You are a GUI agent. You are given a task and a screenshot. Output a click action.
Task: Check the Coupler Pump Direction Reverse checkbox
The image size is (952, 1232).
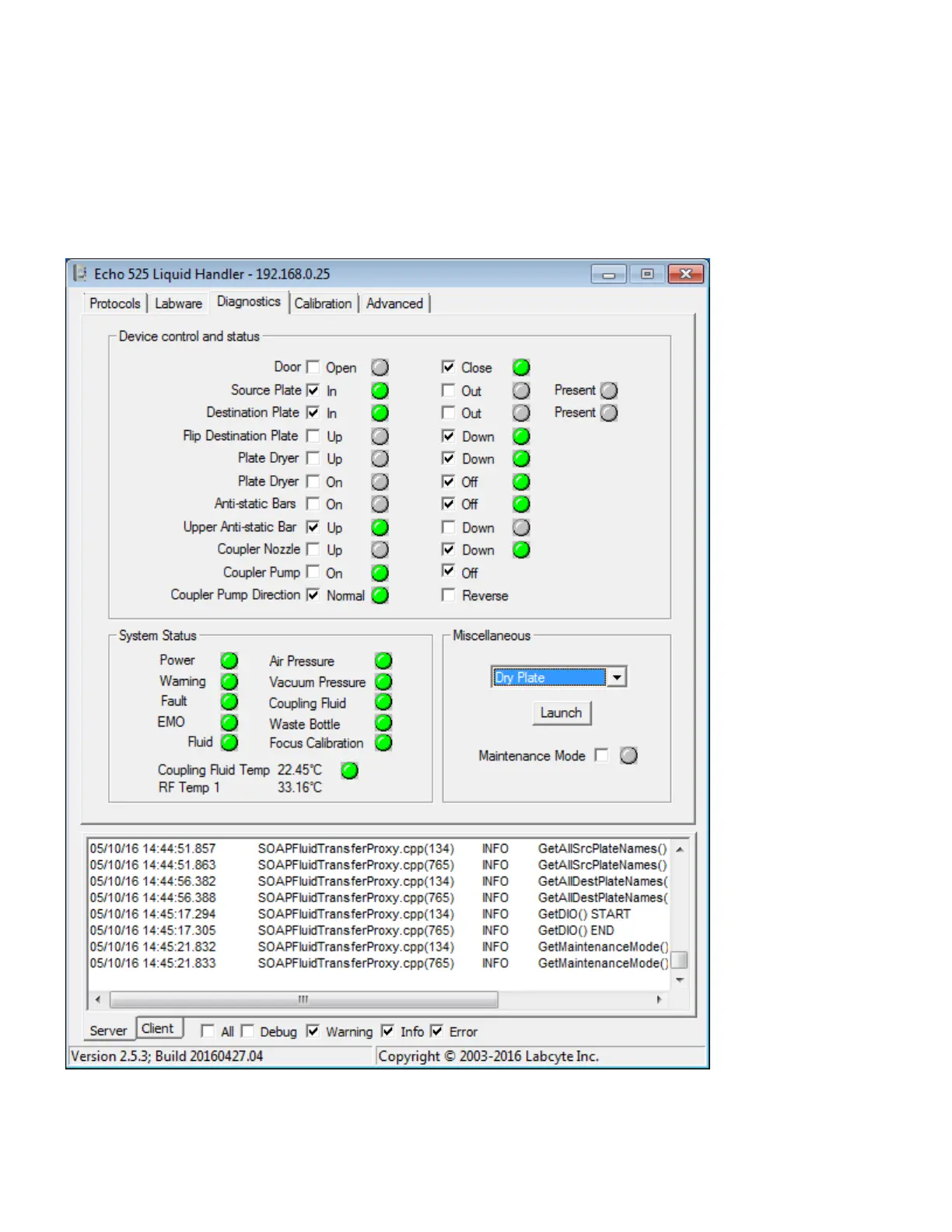click(448, 595)
